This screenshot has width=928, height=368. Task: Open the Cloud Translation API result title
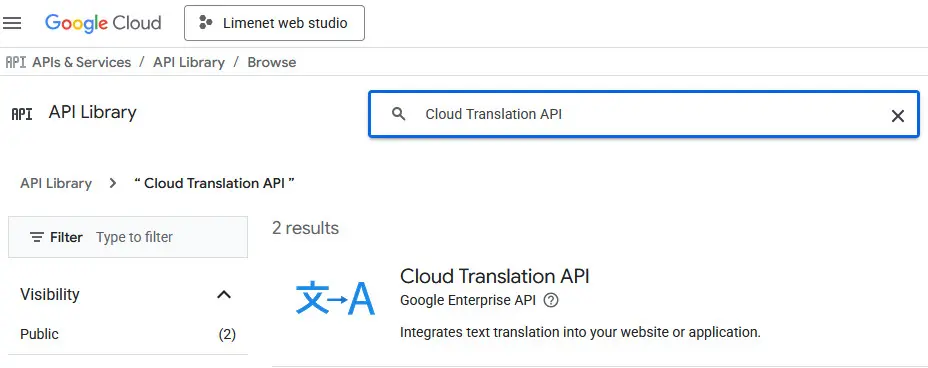pos(495,276)
